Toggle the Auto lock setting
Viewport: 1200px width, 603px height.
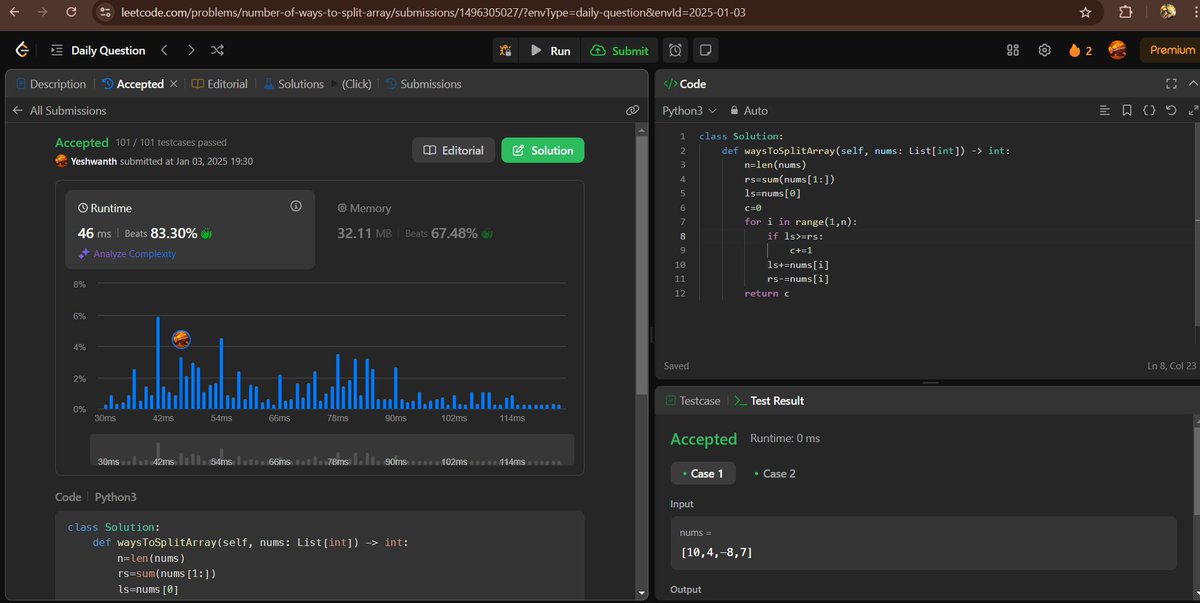point(750,110)
